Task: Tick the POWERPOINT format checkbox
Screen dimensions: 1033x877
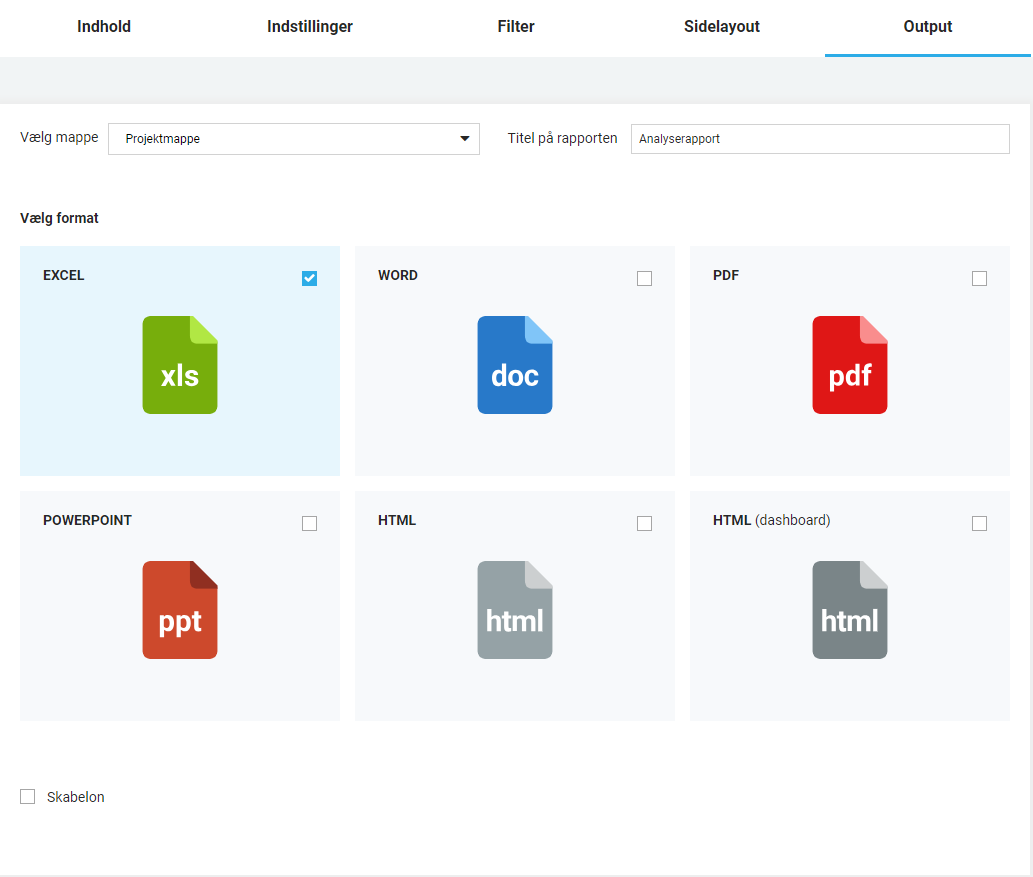Action: 310,524
